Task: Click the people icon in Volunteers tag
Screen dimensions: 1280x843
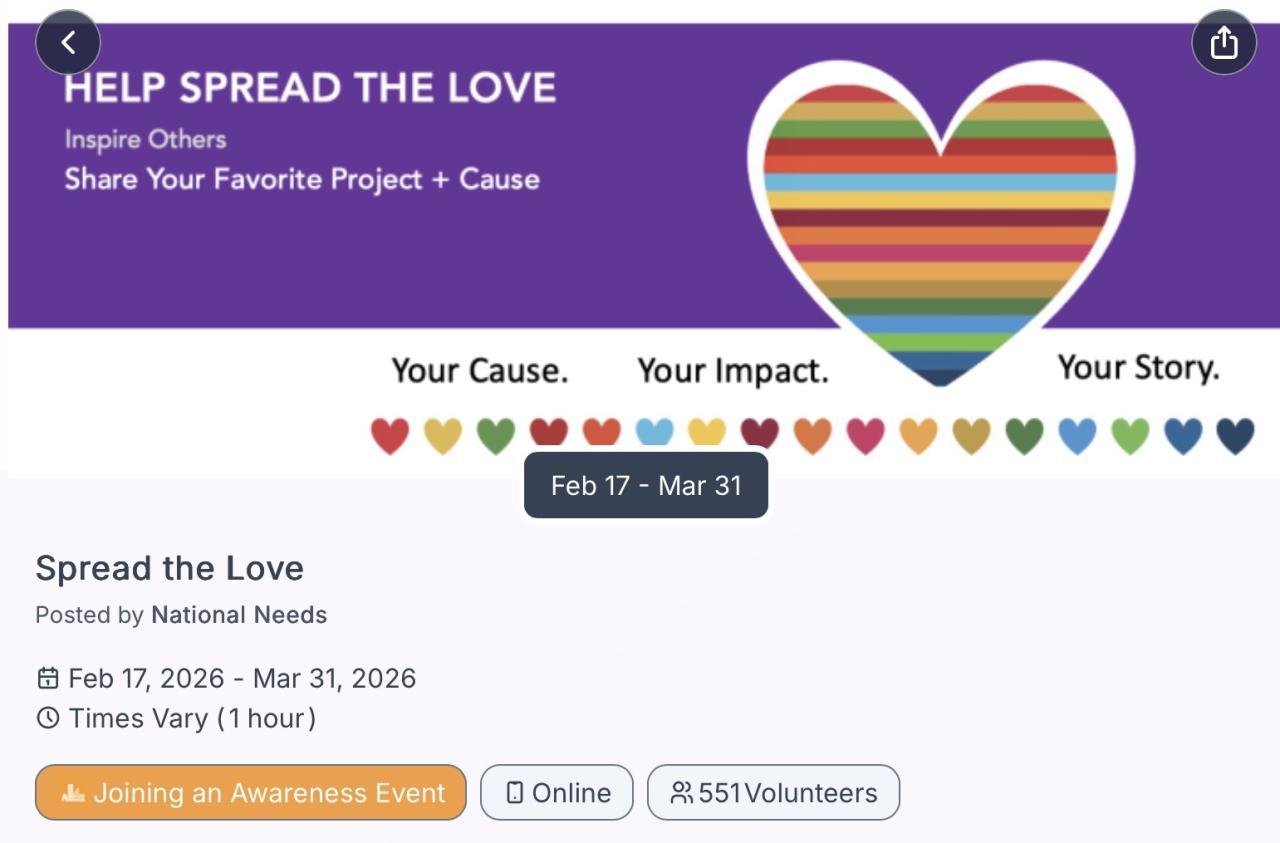Action: 681,793
